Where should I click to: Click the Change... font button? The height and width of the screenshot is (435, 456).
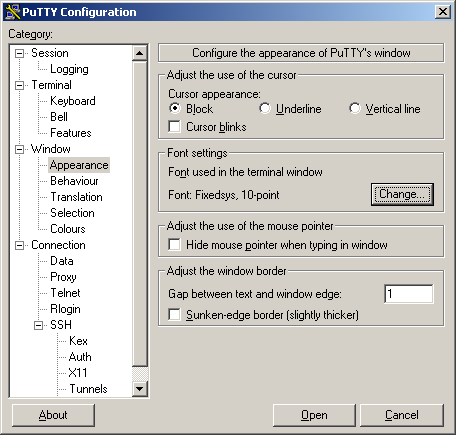(402, 194)
